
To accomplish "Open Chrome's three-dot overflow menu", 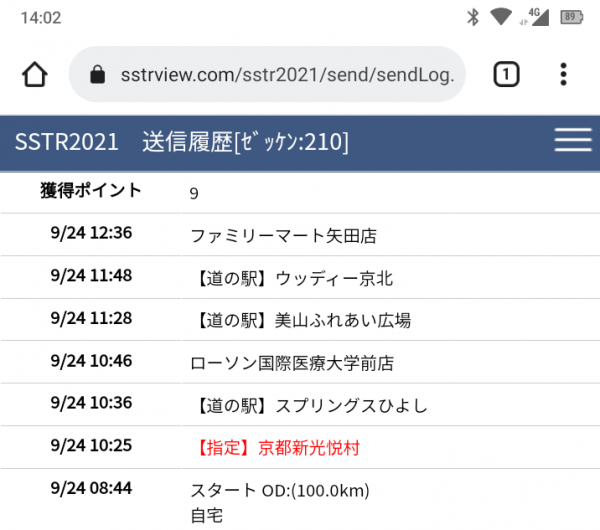I will [x=564, y=75].
